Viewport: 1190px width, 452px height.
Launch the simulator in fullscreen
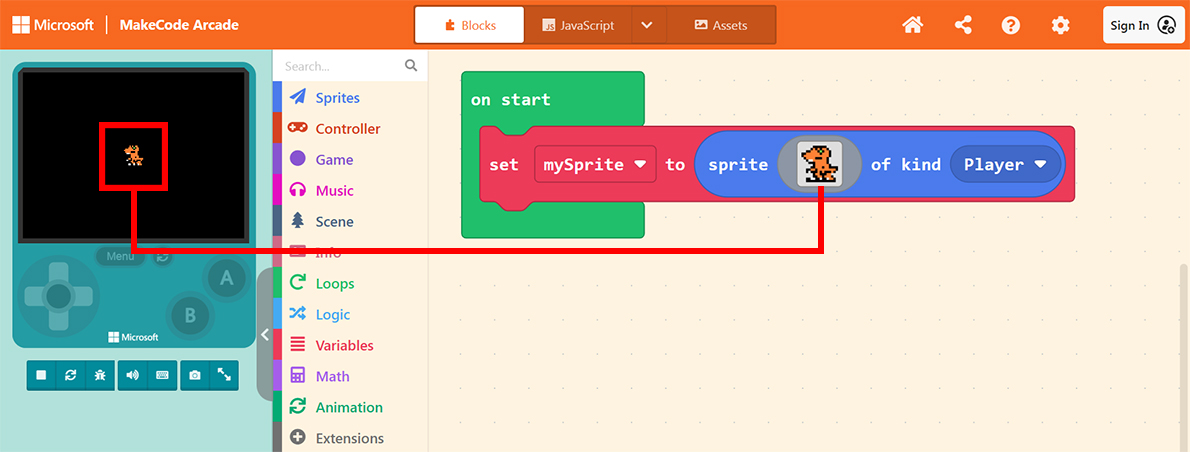pyautogui.click(x=224, y=375)
